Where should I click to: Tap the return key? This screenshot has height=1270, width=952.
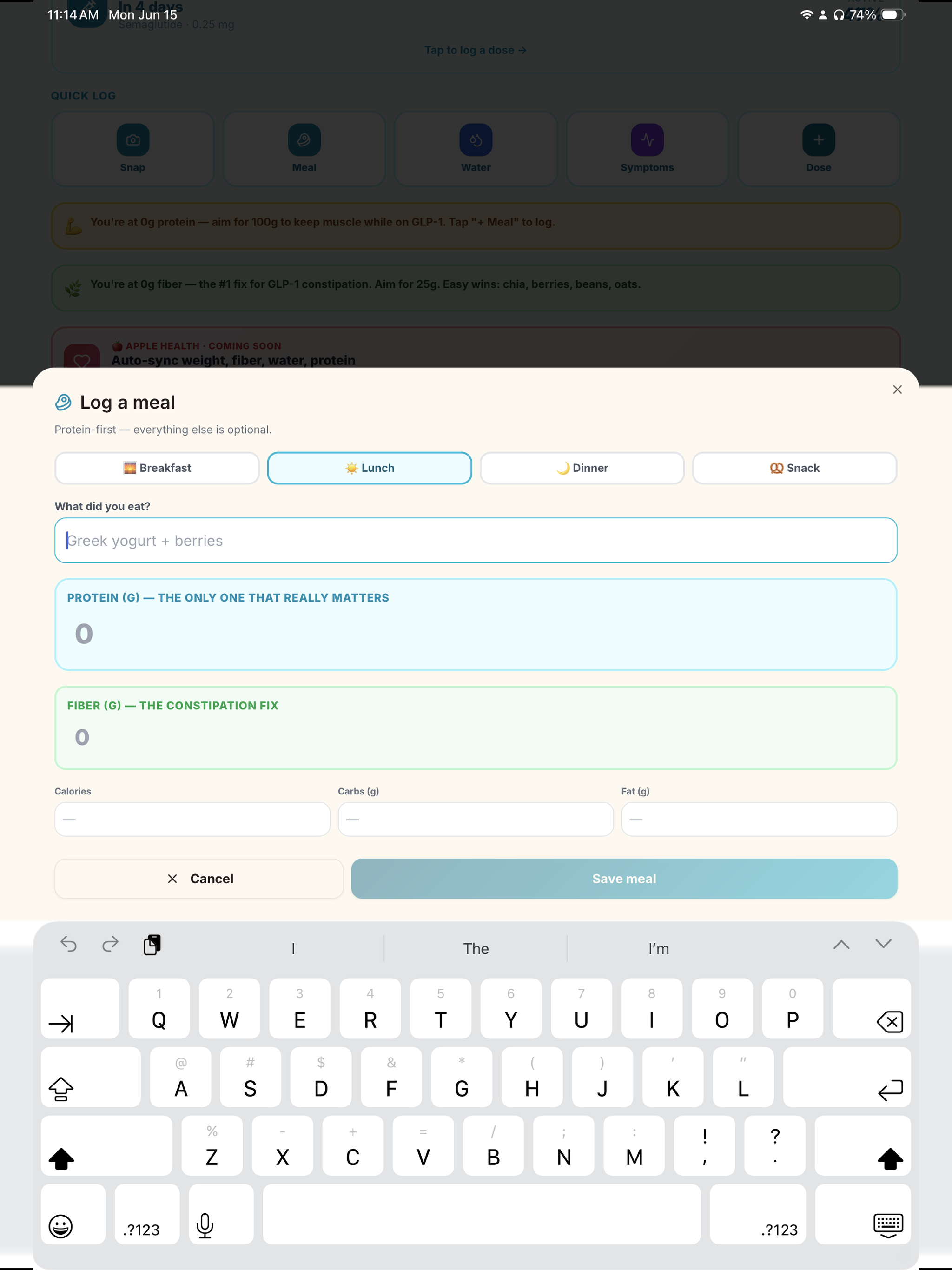click(x=846, y=1077)
